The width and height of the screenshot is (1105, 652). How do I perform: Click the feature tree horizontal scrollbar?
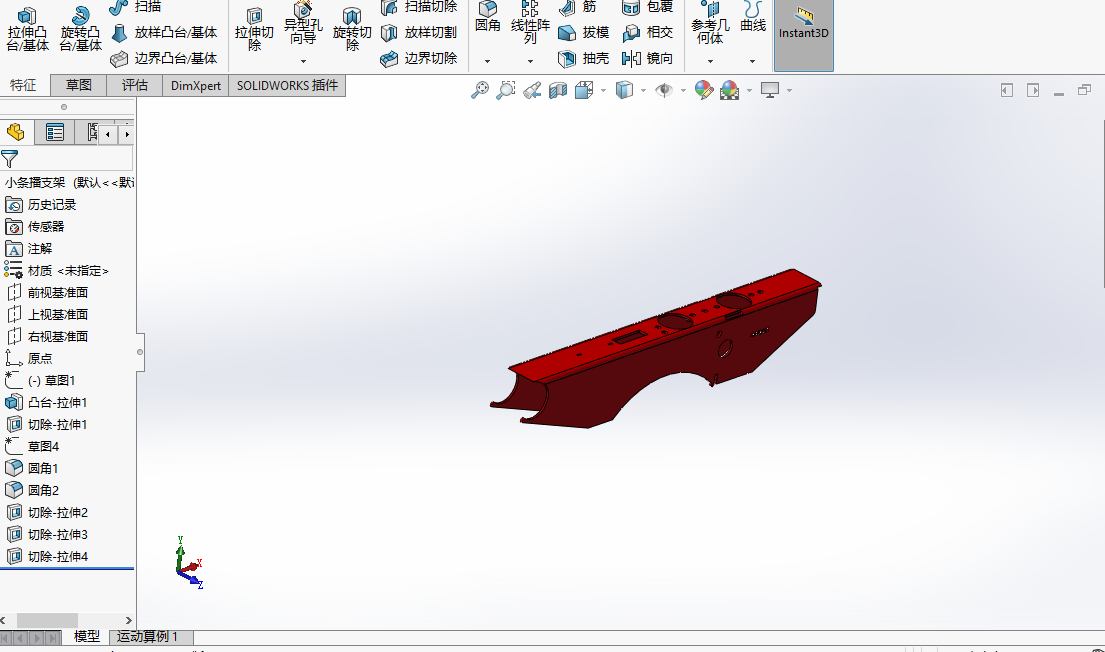(47, 620)
